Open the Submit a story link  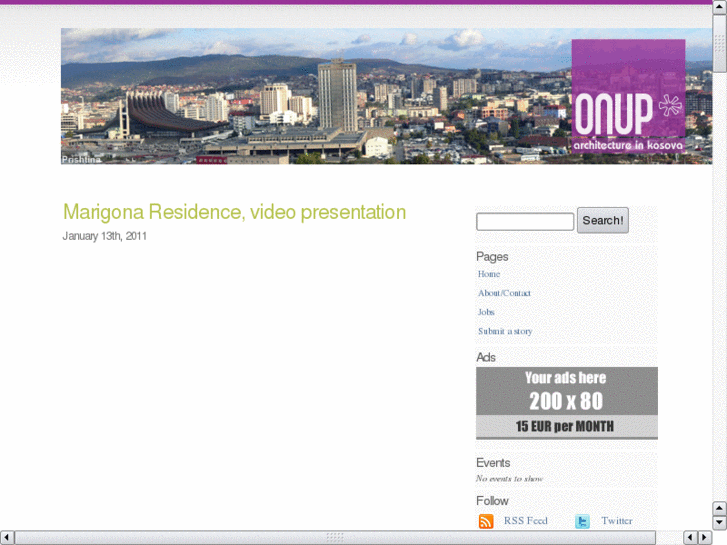[x=505, y=331]
